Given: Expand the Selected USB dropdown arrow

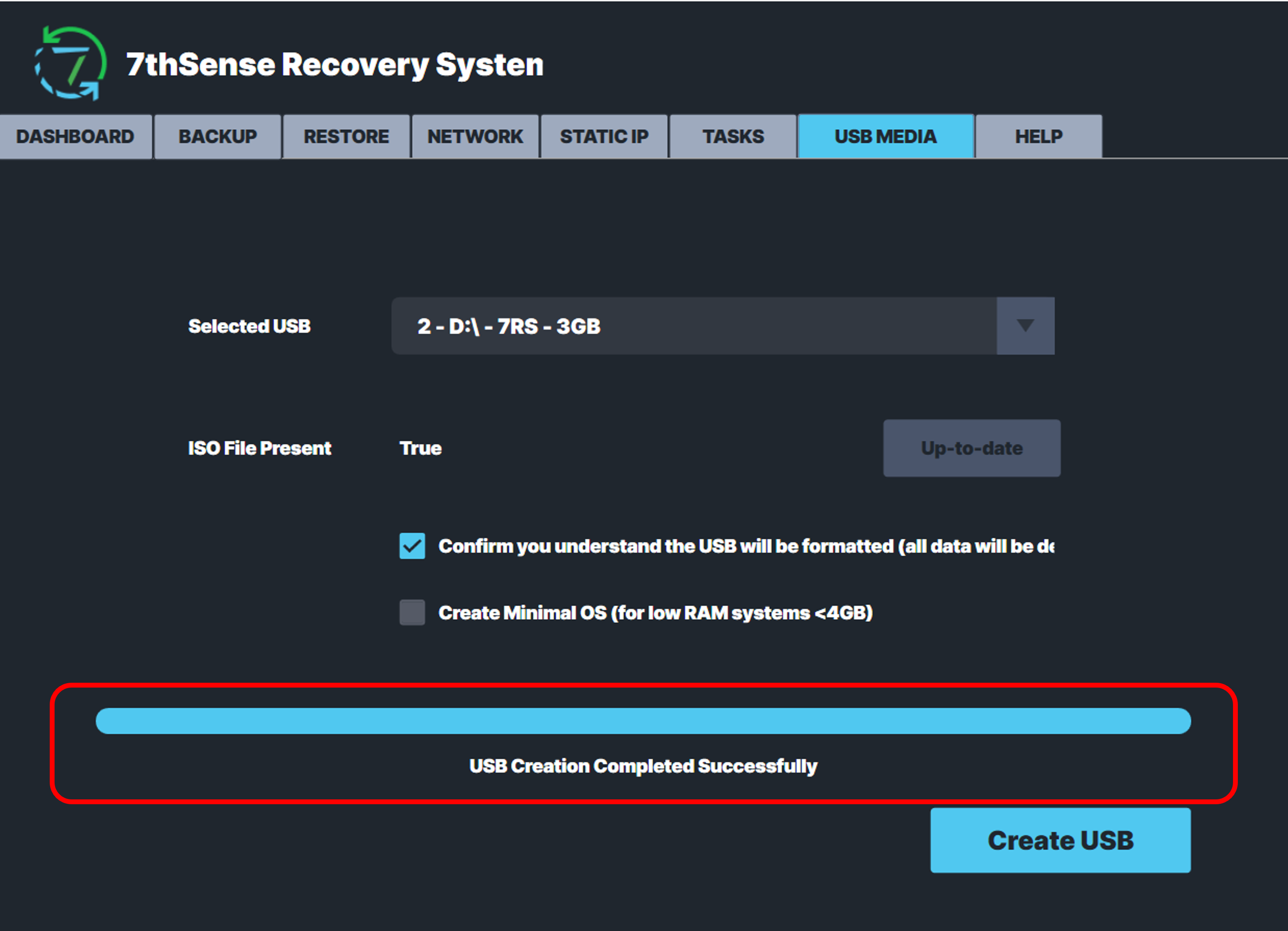Looking at the screenshot, I should (1026, 326).
